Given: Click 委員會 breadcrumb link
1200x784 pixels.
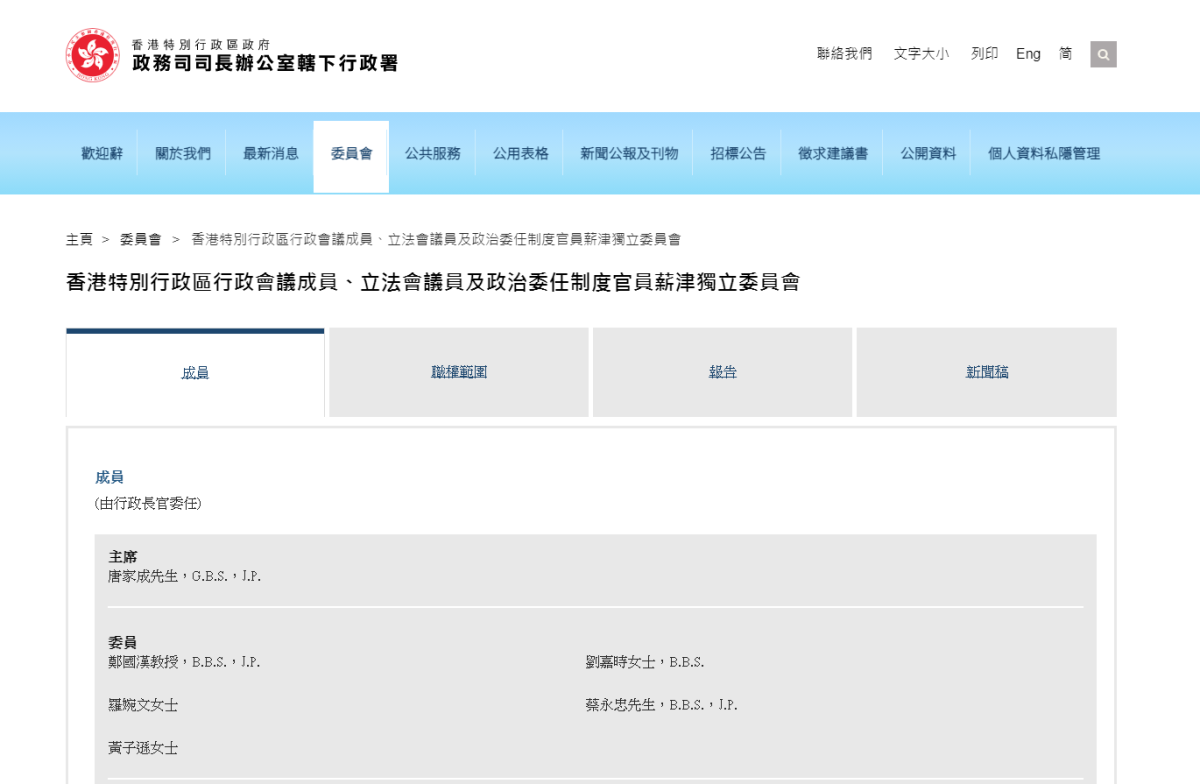Looking at the screenshot, I should click(x=140, y=240).
